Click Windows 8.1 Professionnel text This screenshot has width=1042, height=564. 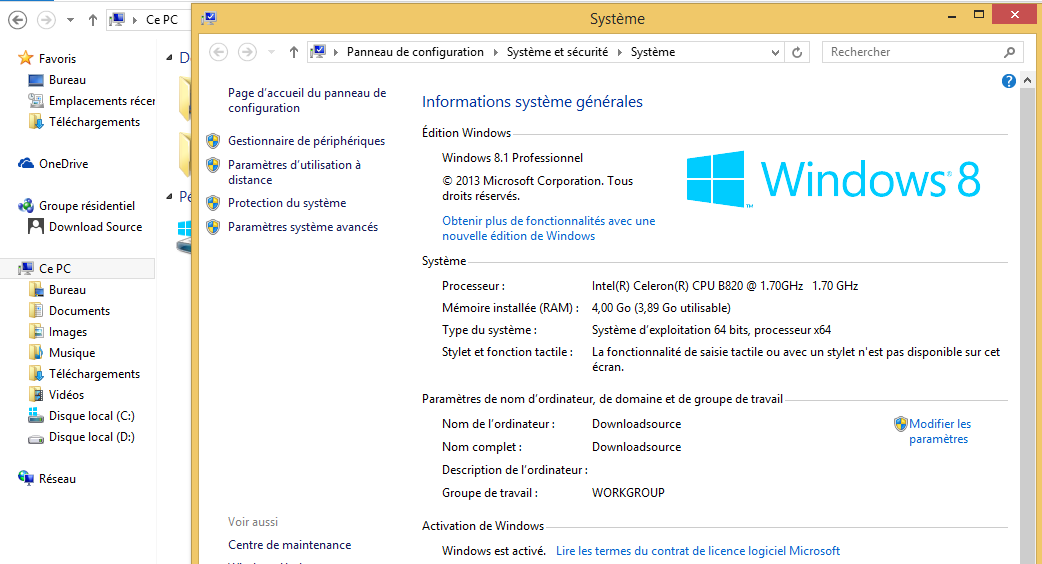(x=512, y=157)
